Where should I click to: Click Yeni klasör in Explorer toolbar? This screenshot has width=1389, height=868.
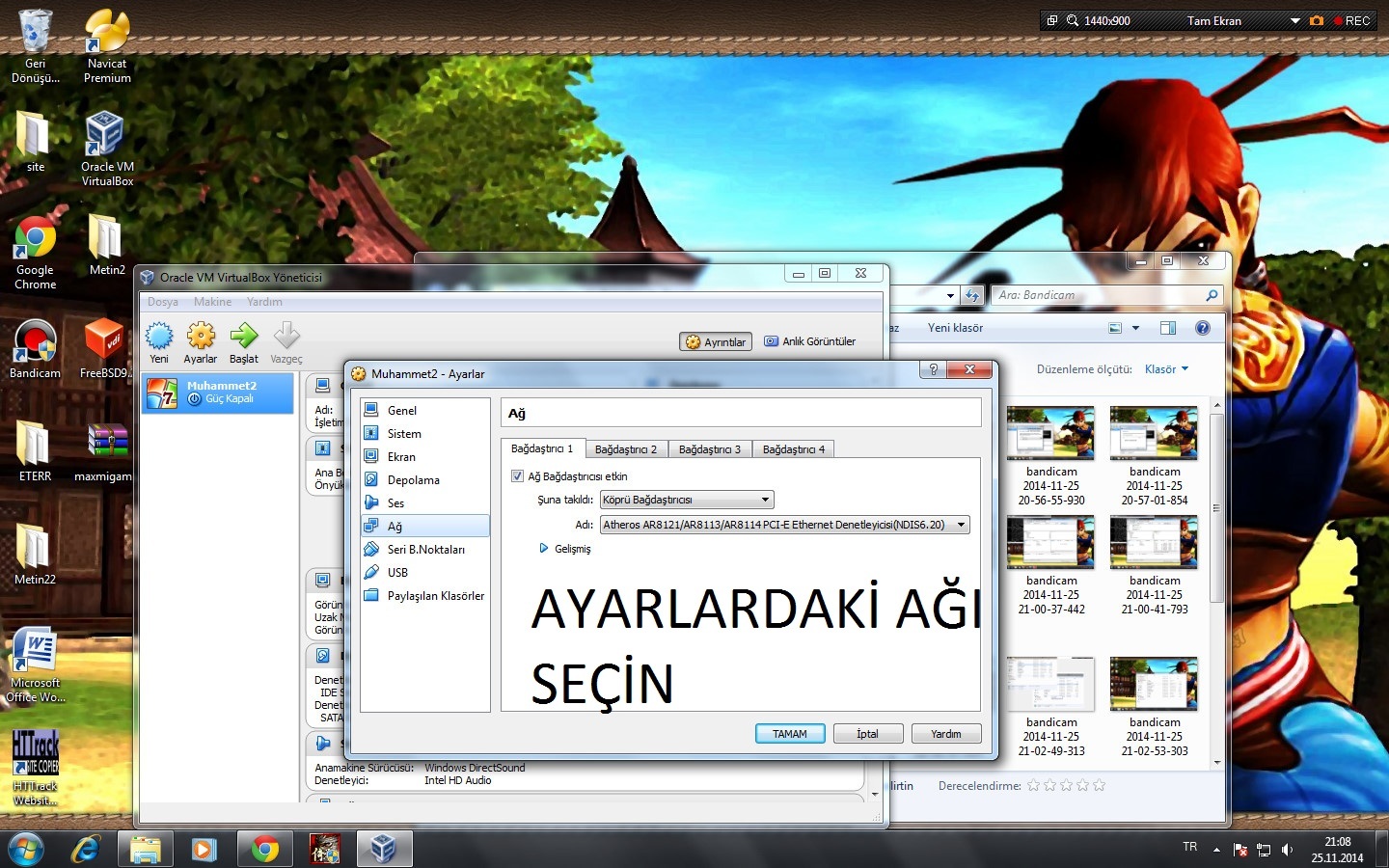955,328
